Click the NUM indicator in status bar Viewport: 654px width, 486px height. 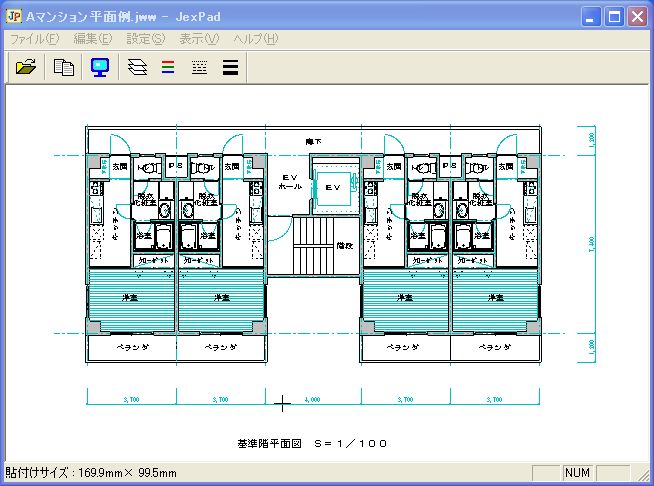click(578, 473)
